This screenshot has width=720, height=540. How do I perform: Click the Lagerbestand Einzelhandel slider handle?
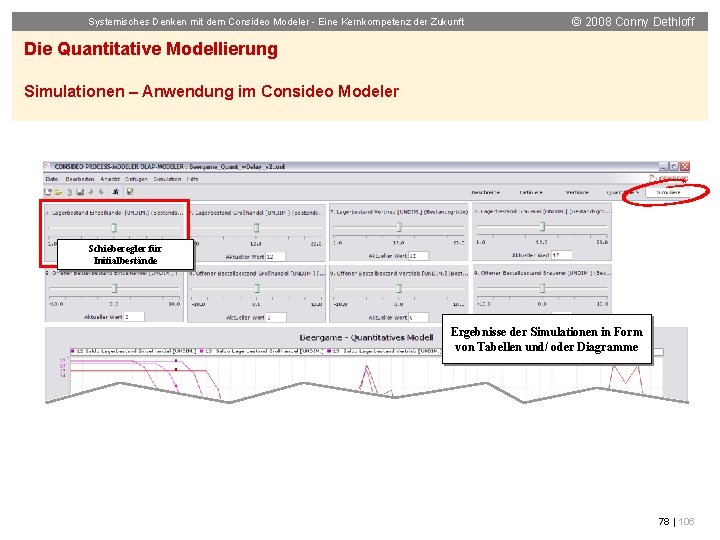click(114, 227)
